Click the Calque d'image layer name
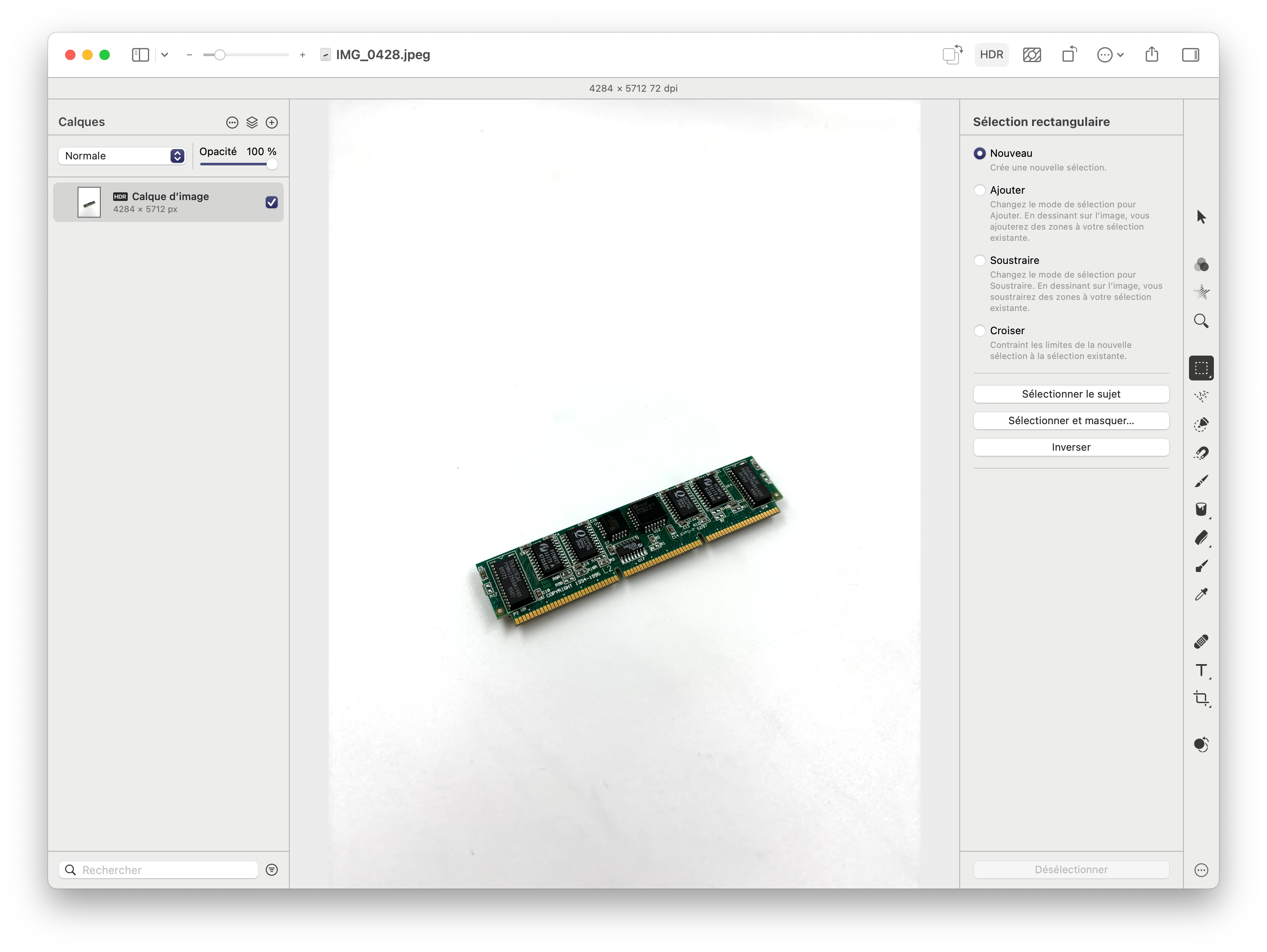This screenshot has height=952, width=1267. point(170,196)
